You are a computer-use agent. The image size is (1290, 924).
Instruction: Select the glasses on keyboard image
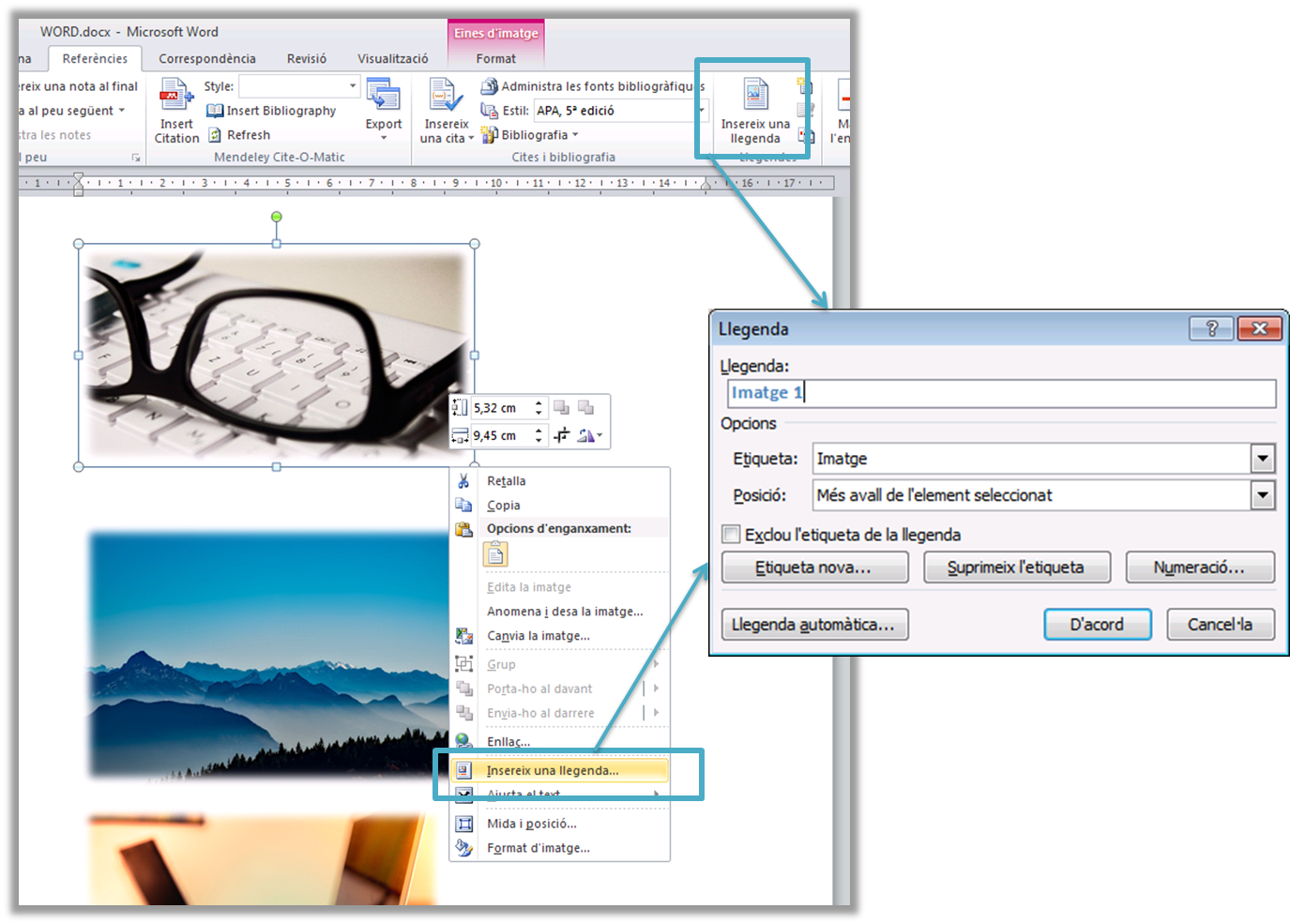[276, 355]
